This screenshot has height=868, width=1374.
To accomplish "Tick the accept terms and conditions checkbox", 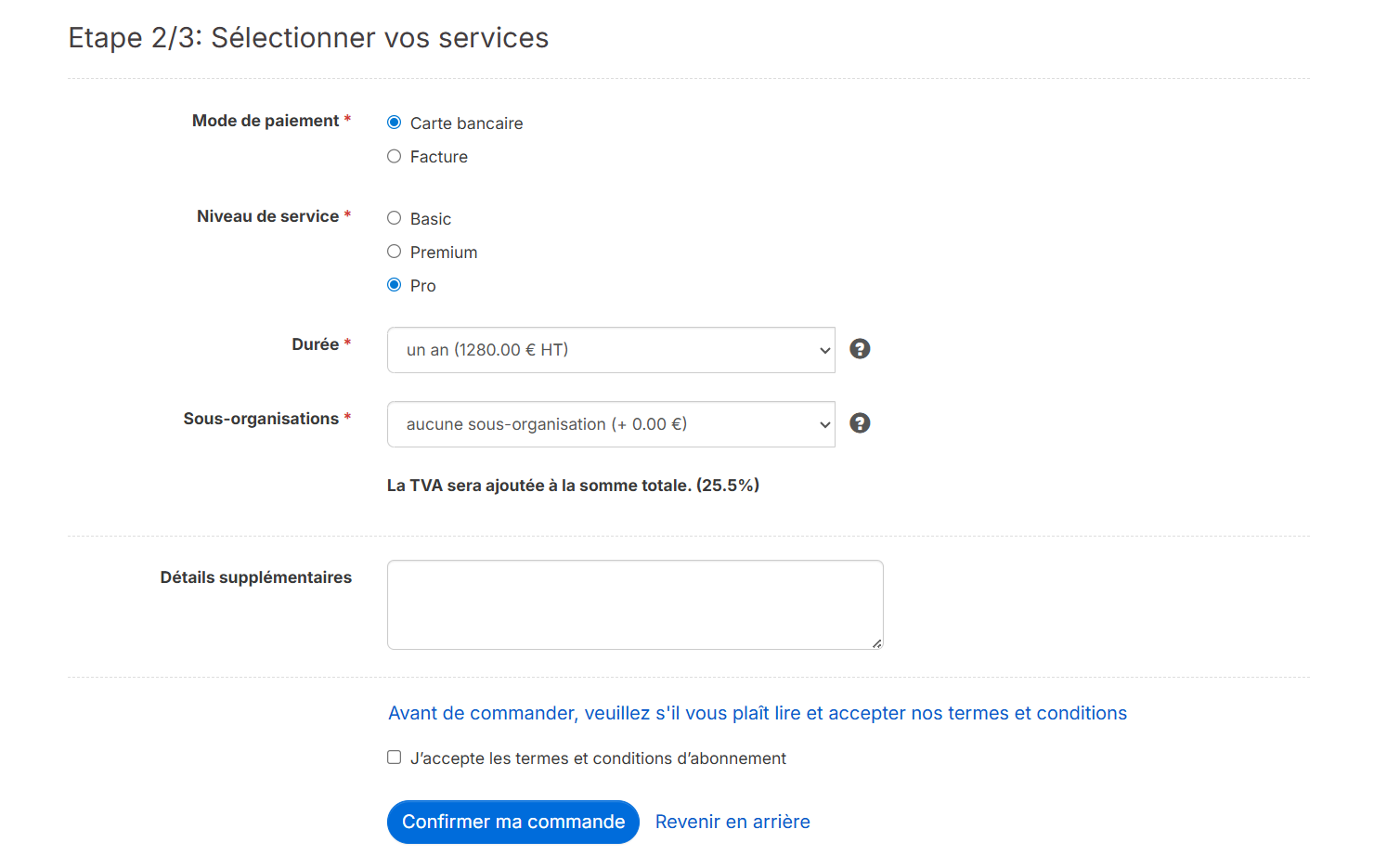I will [x=395, y=758].
